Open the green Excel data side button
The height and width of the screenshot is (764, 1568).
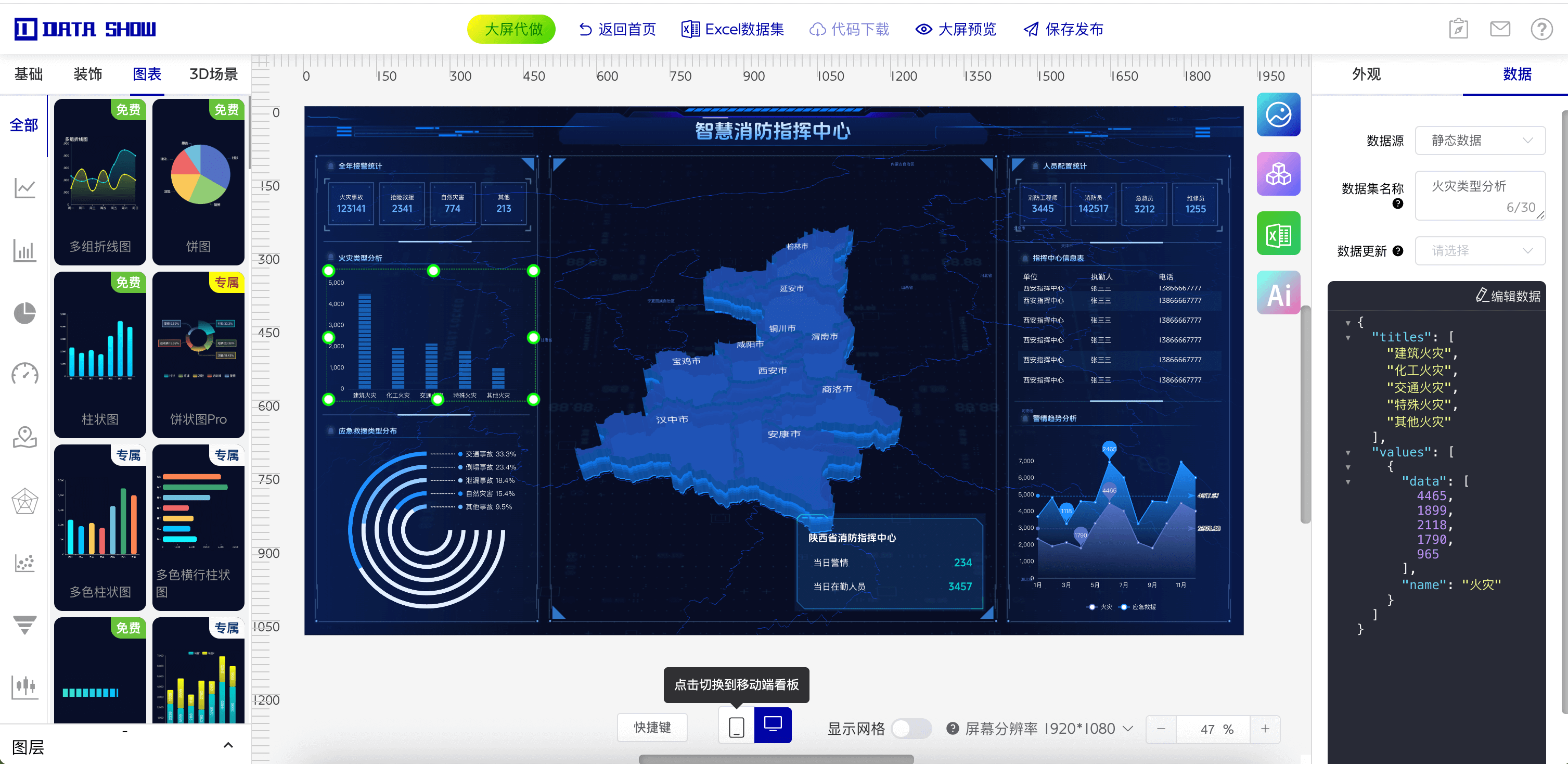(x=1278, y=234)
